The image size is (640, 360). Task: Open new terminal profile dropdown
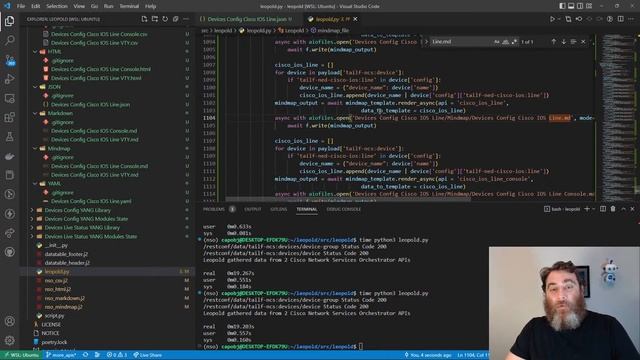coord(593,209)
